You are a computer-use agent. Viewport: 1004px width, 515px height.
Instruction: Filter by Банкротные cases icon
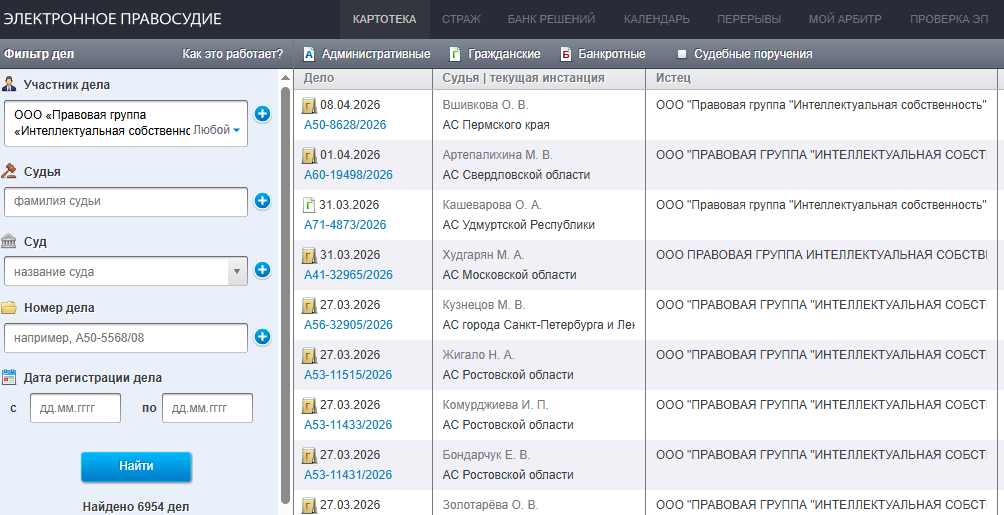[x=566, y=54]
